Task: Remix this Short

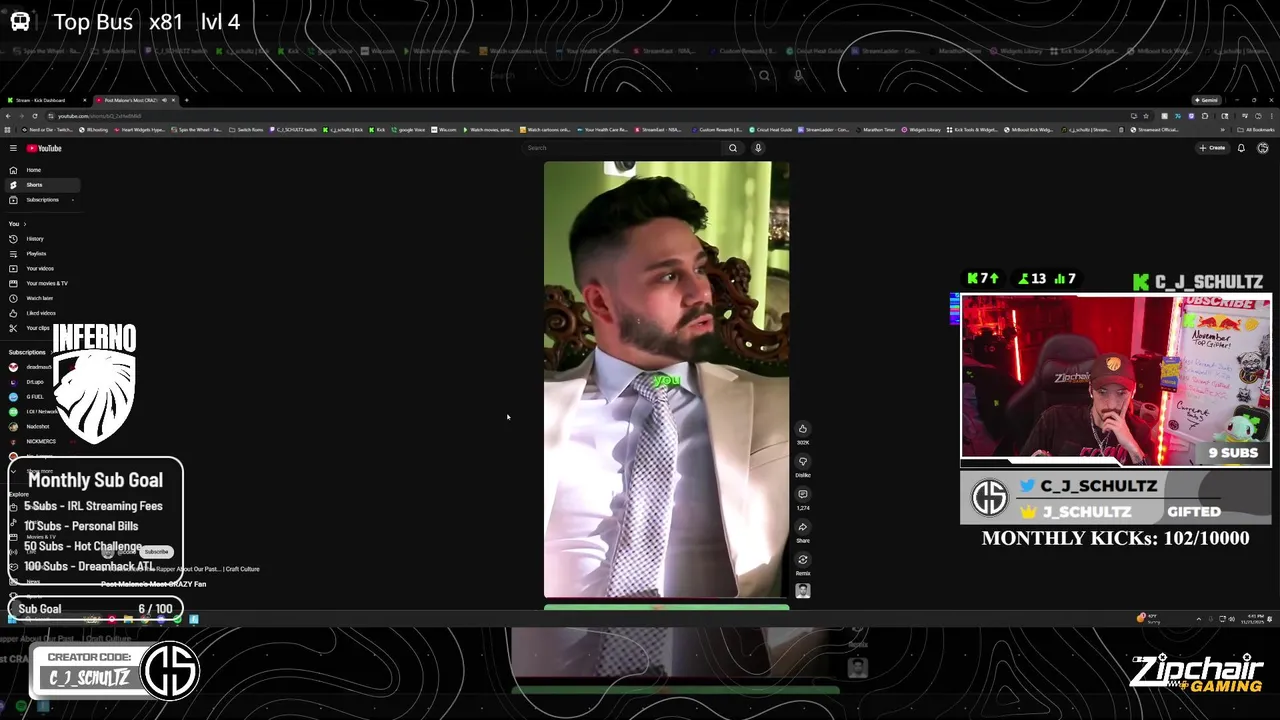Action: click(802, 560)
